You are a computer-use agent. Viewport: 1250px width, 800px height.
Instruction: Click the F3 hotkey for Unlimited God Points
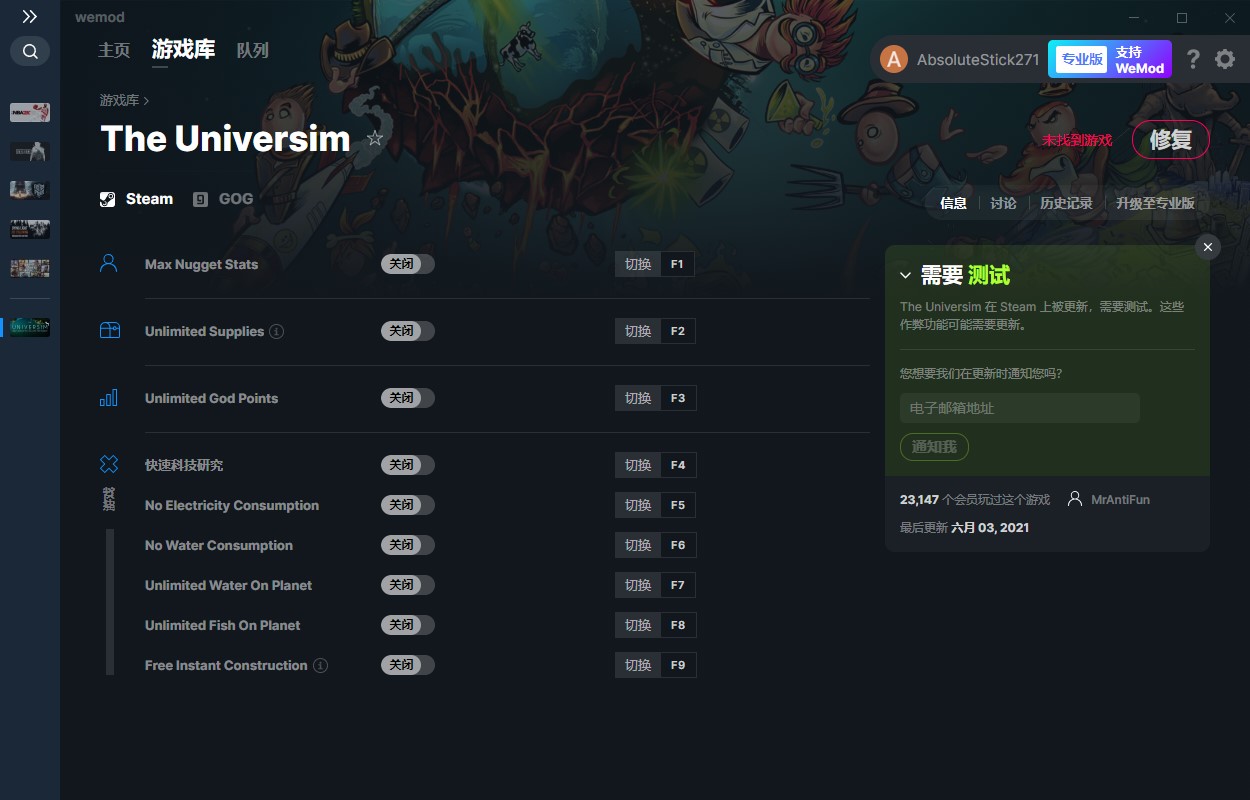tap(678, 398)
